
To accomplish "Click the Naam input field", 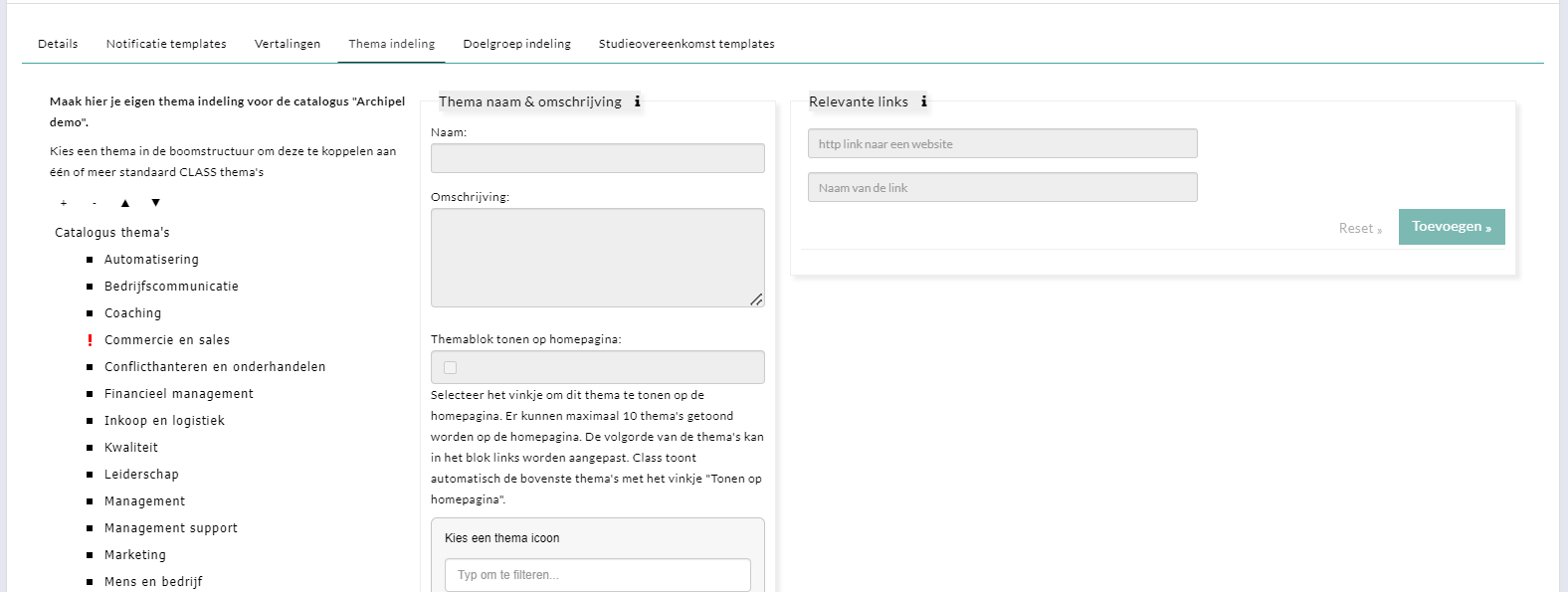I will click(x=597, y=158).
